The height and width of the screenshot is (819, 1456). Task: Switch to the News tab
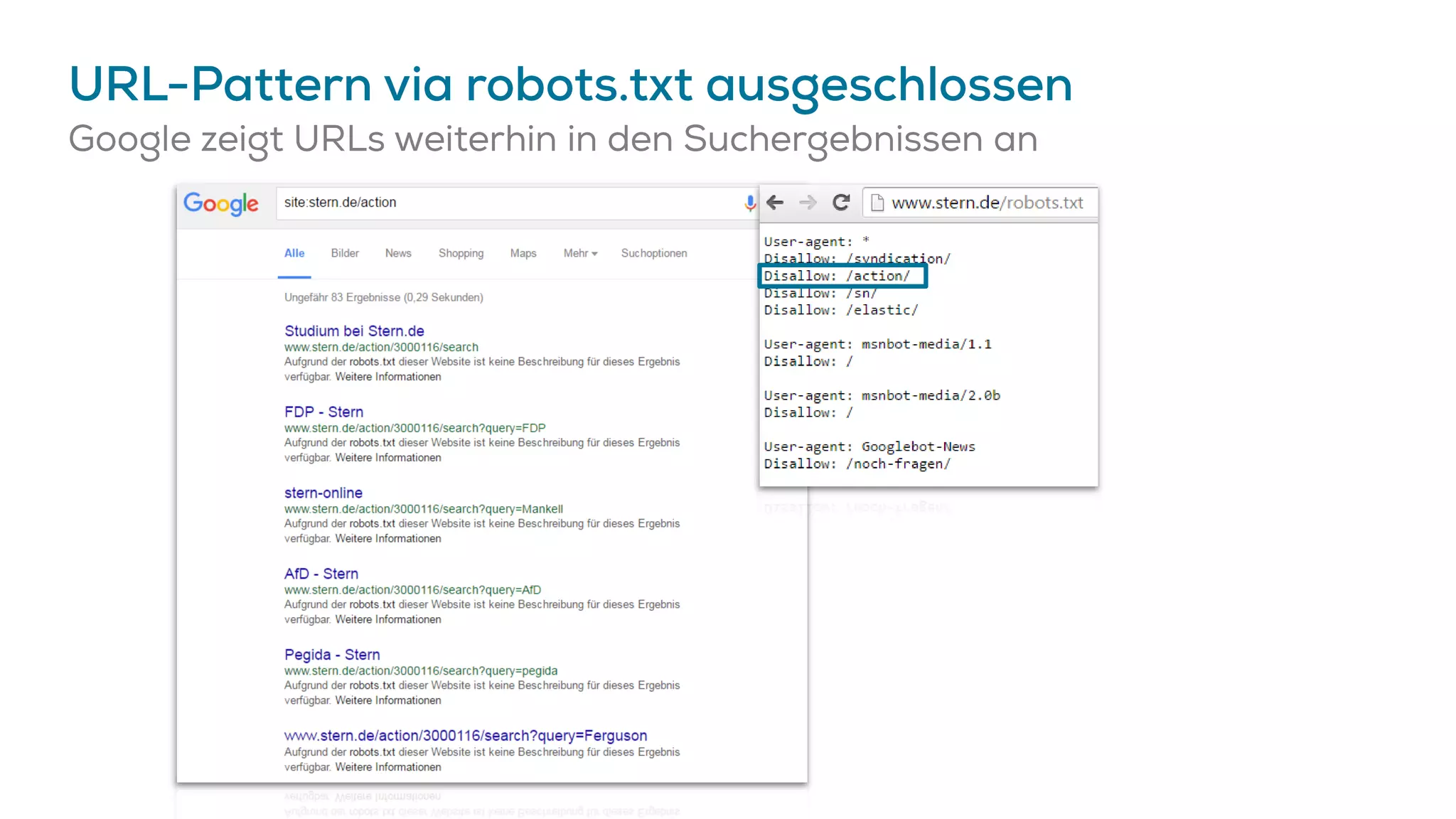398,253
